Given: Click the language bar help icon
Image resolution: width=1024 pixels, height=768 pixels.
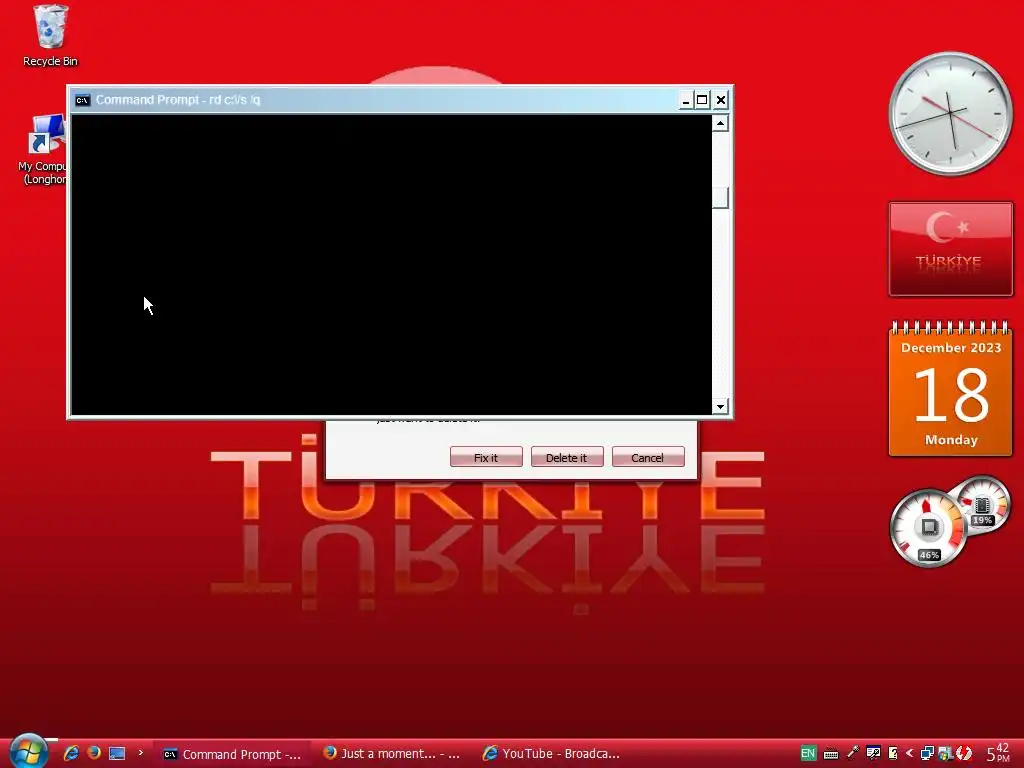Looking at the screenshot, I should point(893,753).
